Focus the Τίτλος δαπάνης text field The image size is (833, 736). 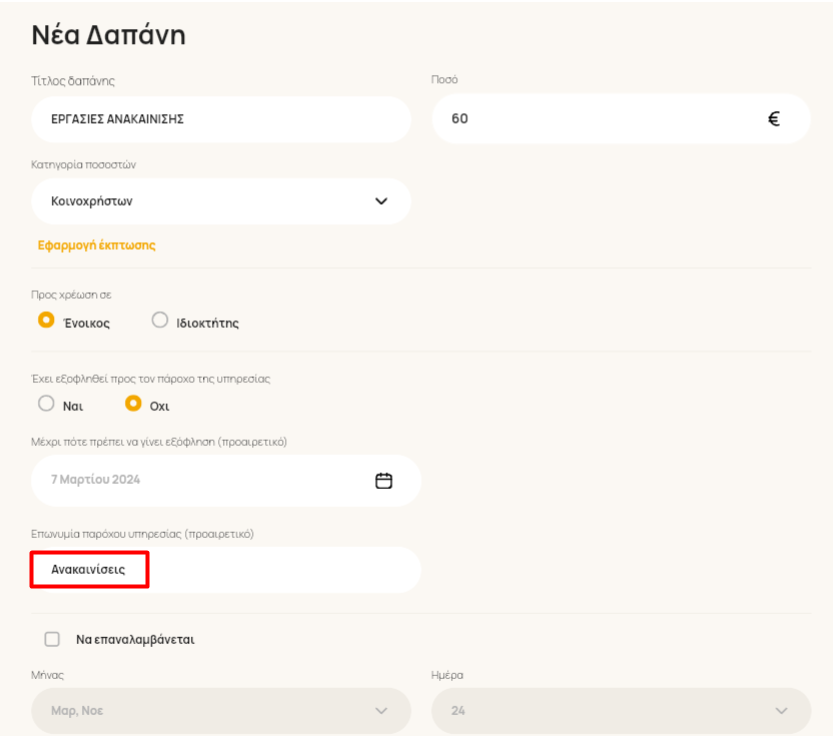(221, 119)
